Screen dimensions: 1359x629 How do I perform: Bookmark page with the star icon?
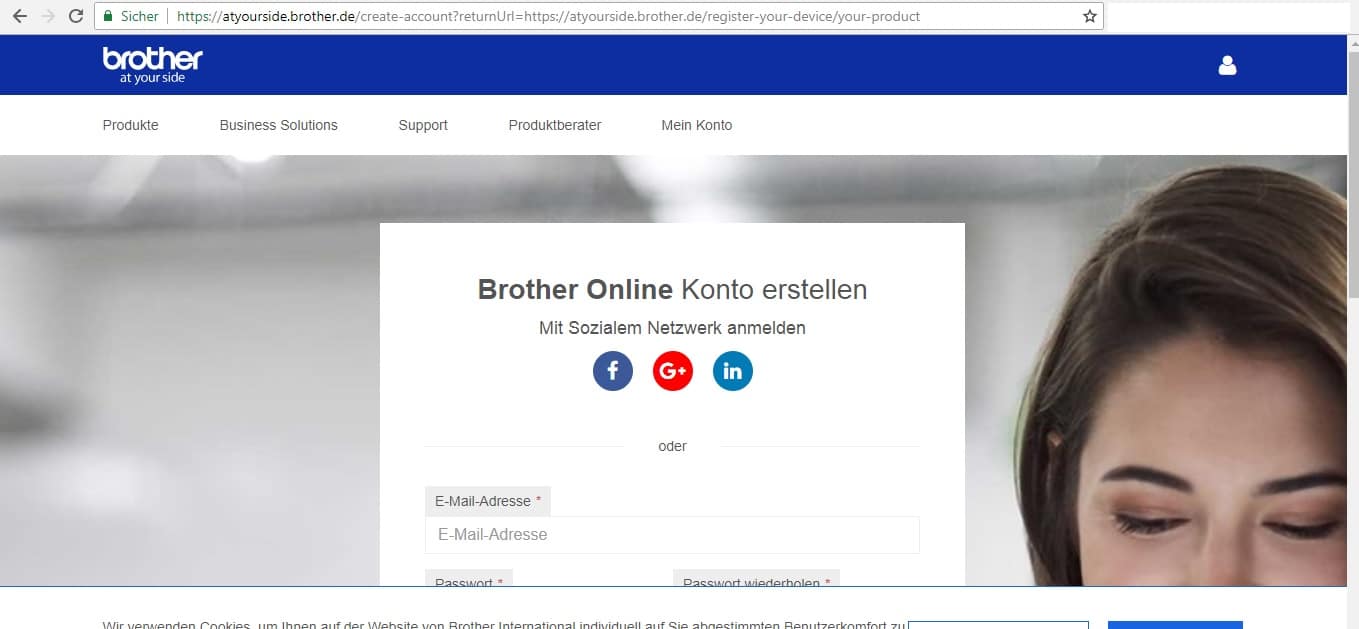(x=1090, y=16)
